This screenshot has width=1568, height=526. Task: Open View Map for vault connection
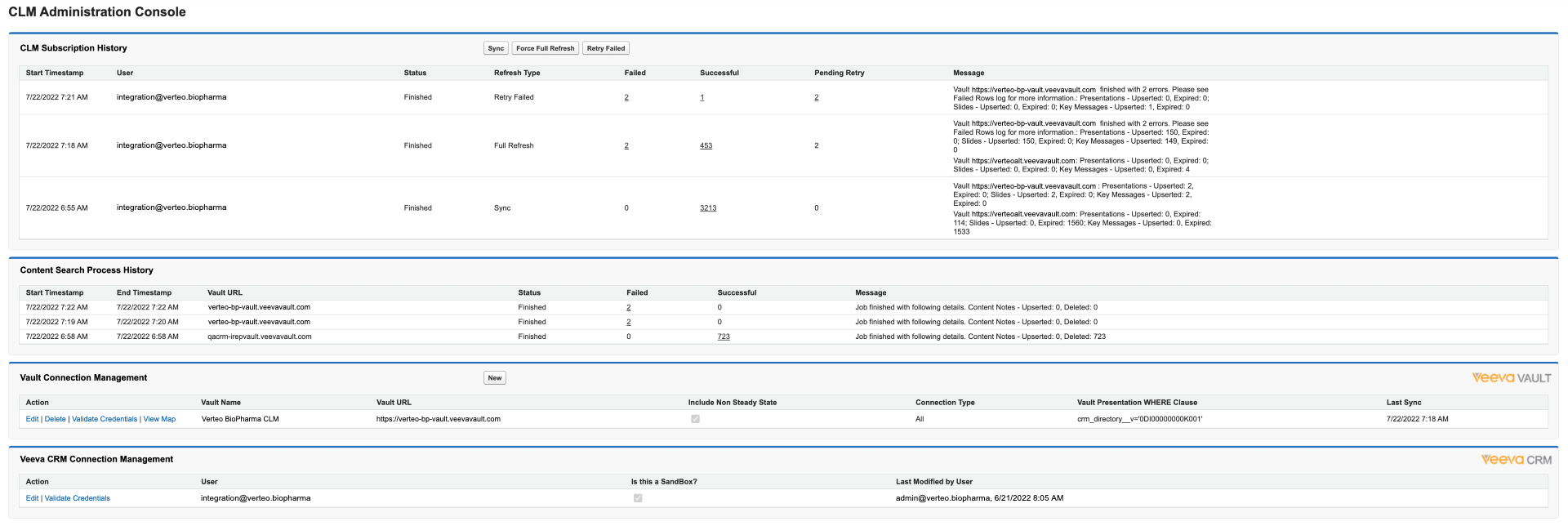click(x=159, y=419)
